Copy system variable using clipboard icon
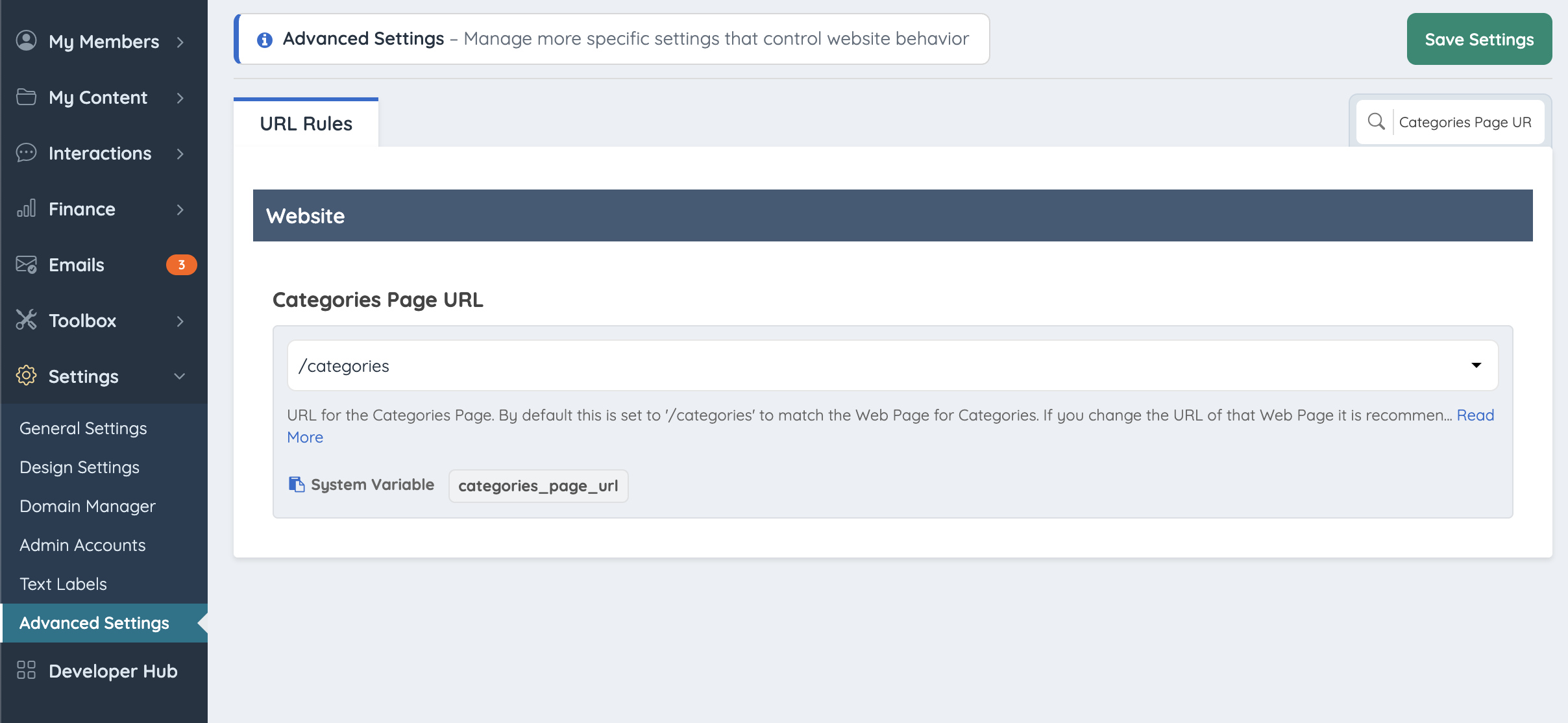The height and width of the screenshot is (723, 1568). coord(297,485)
